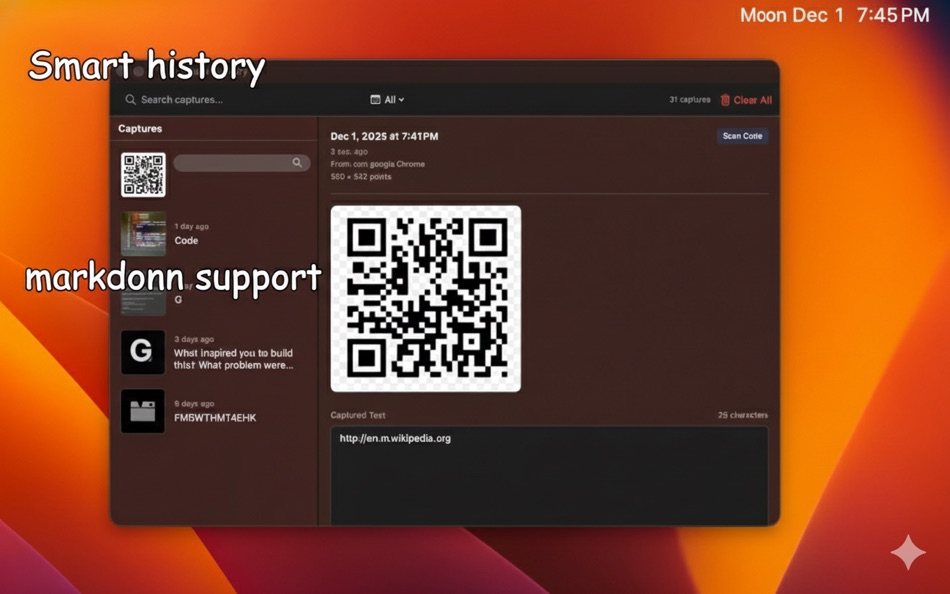Click the Clear All button
950x594 pixels.
click(746, 100)
